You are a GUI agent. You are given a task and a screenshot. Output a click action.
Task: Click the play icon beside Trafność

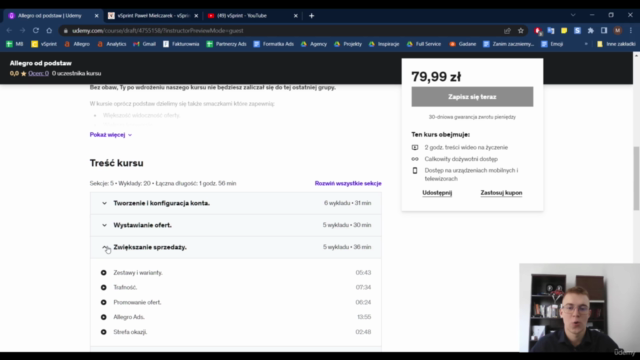coord(104,287)
